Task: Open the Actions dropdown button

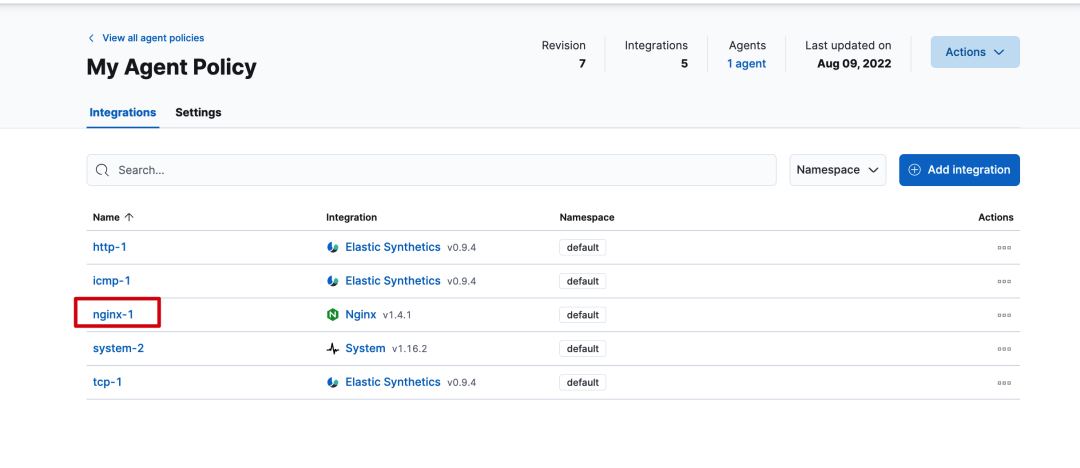Action: click(x=974, y=52)
